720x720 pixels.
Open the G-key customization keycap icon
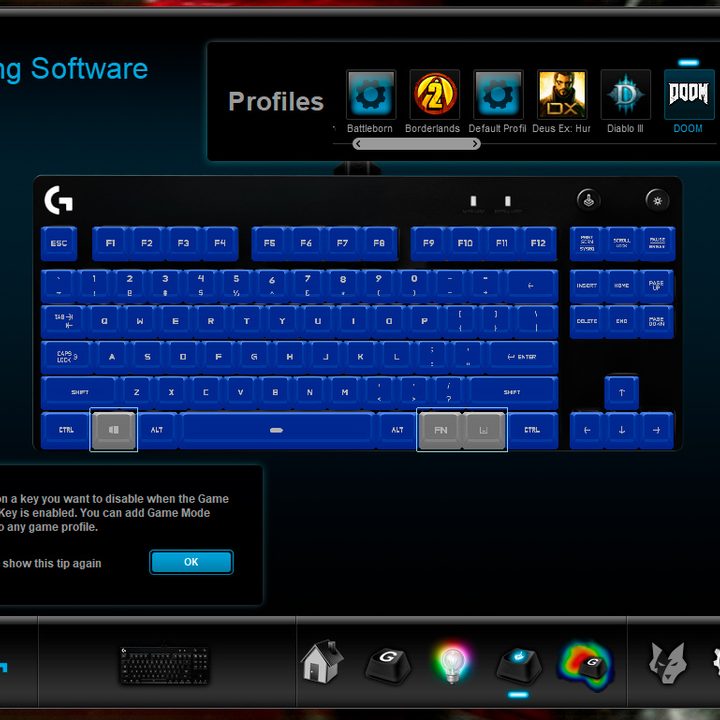coord(388,664)
